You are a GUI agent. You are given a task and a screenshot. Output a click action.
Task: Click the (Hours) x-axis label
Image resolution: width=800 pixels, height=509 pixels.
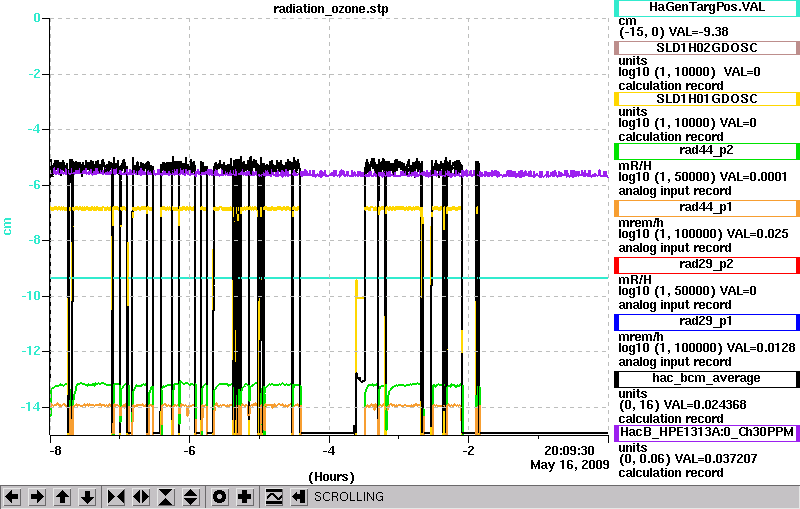[x=331, y=477]
